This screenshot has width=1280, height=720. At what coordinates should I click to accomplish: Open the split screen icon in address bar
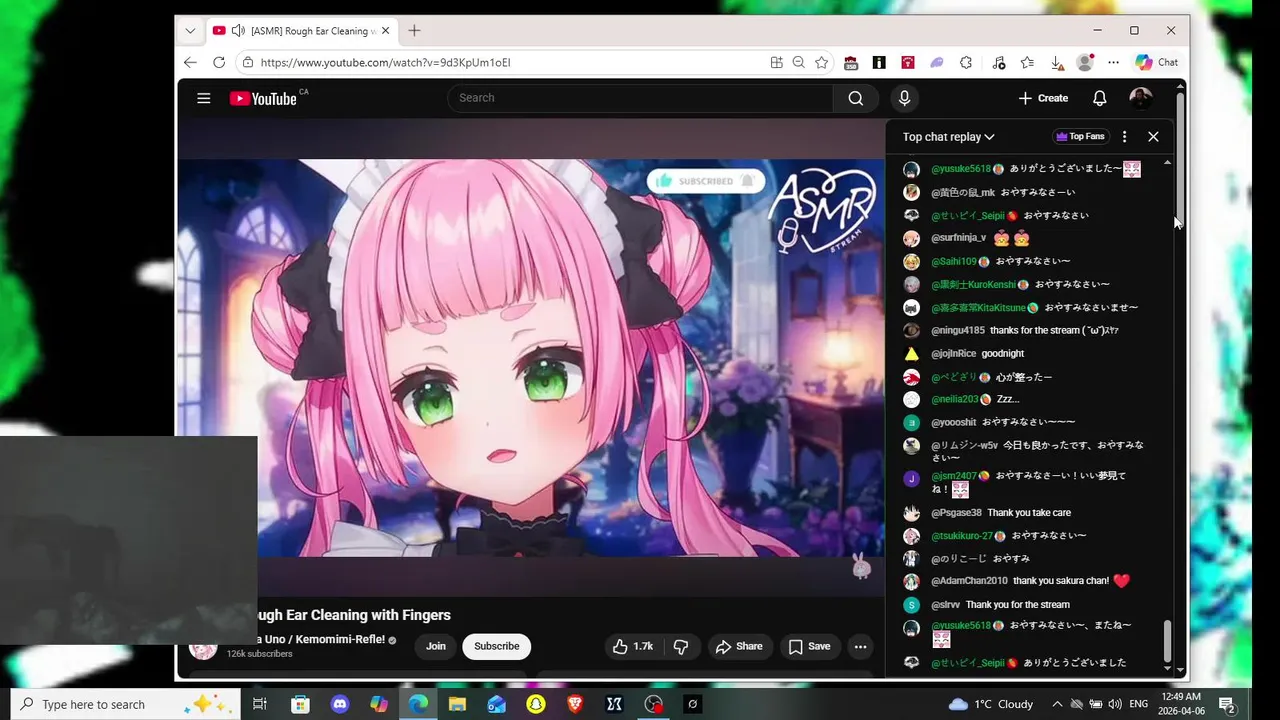(776, 62)
